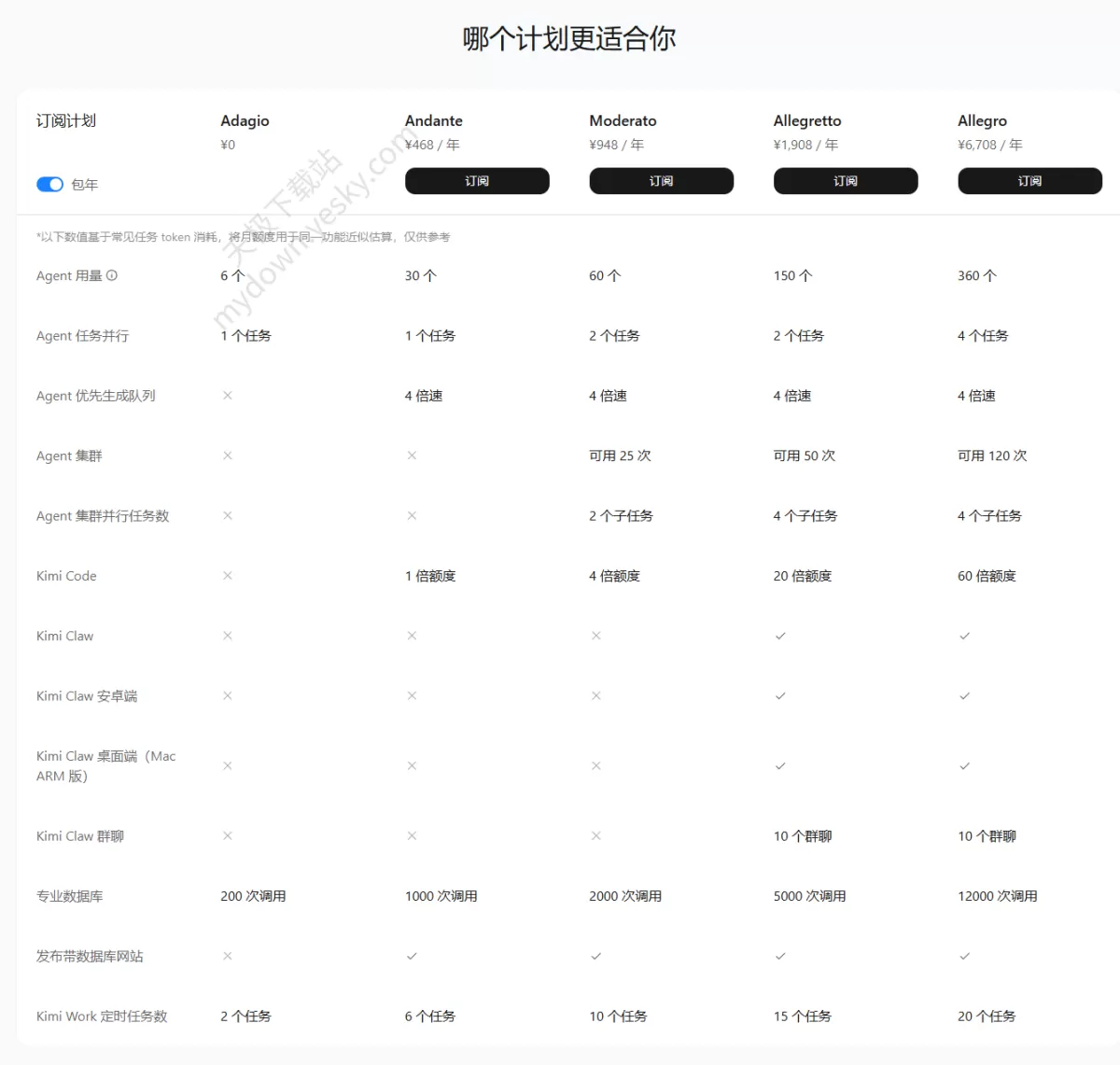Click the Andante X mark for Kimi Claw 桌面端
The height and width of the screenshot is (1065, 1120).
(412, 766)
